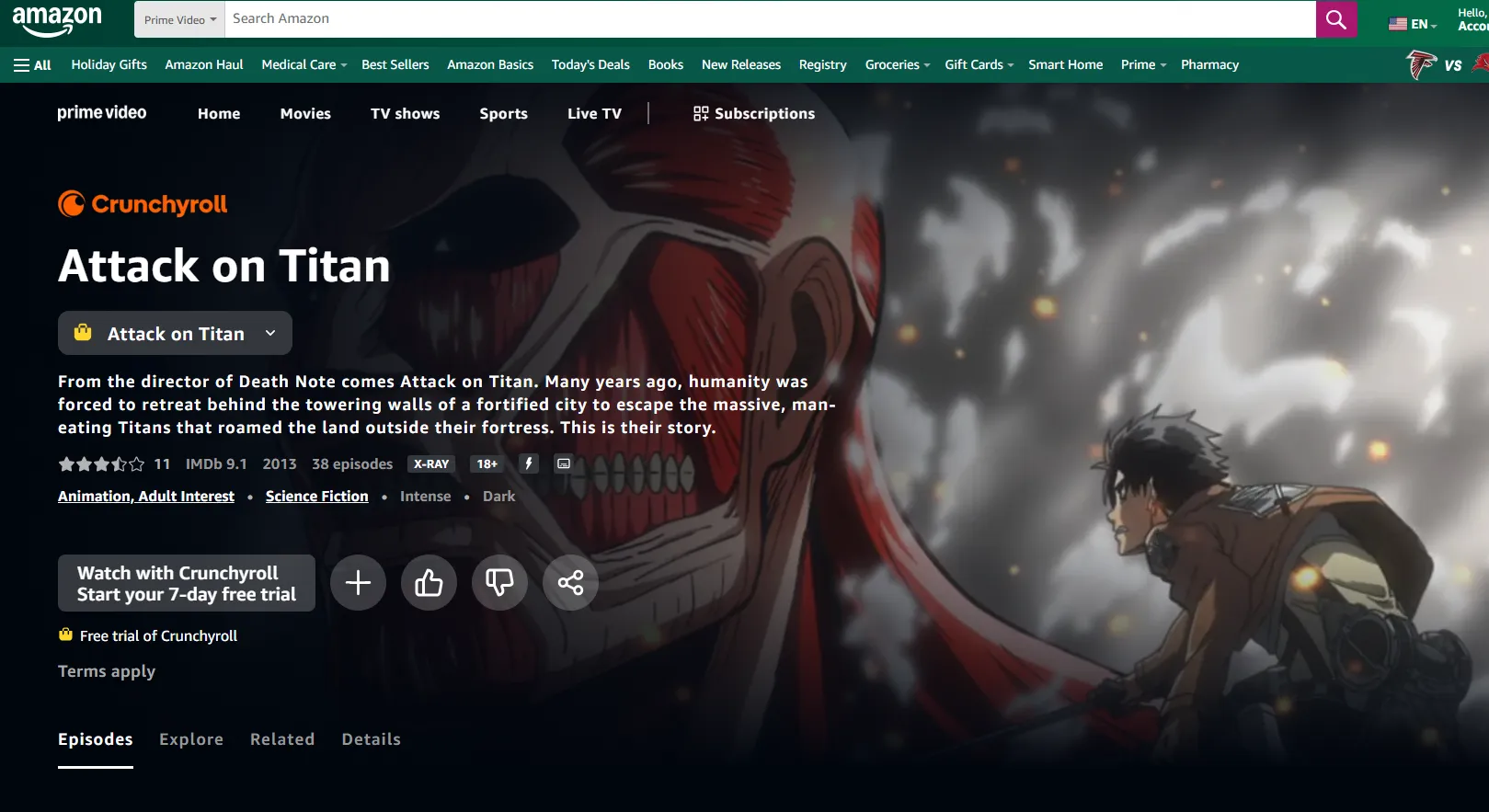Click the star rating display
This screenshot has height=812, width=1489.
tap(101, 464)
